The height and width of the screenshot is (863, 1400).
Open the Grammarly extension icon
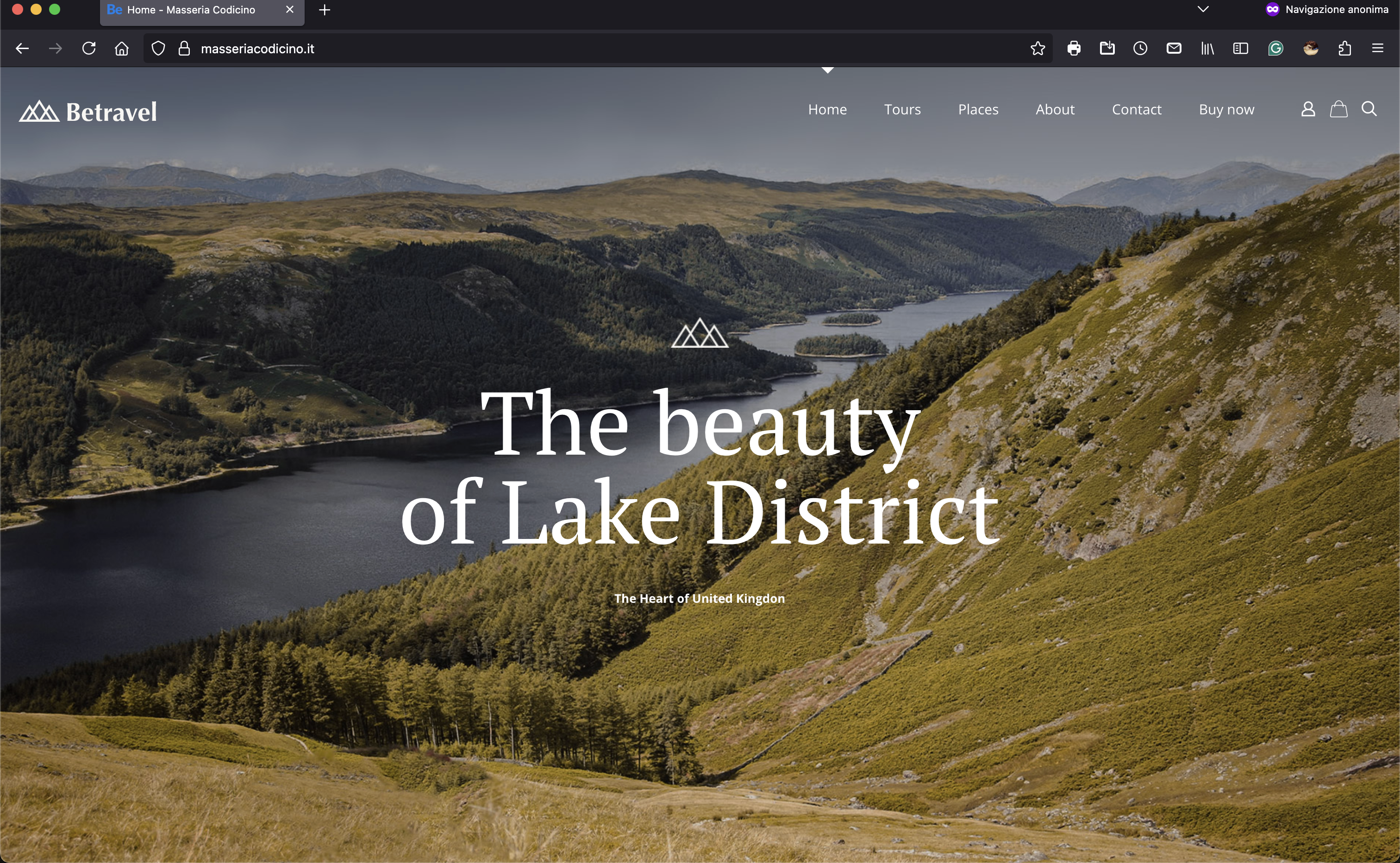1275,49
